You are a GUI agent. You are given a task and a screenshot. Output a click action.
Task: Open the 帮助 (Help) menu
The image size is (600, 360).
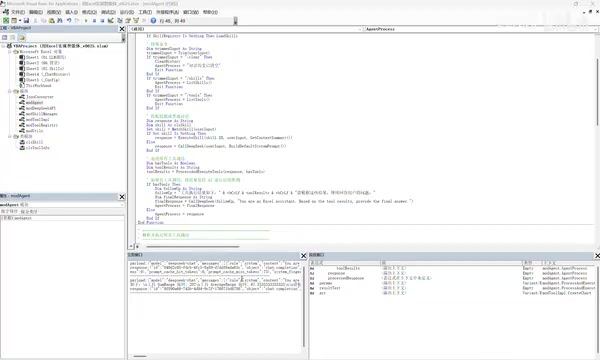210,12
